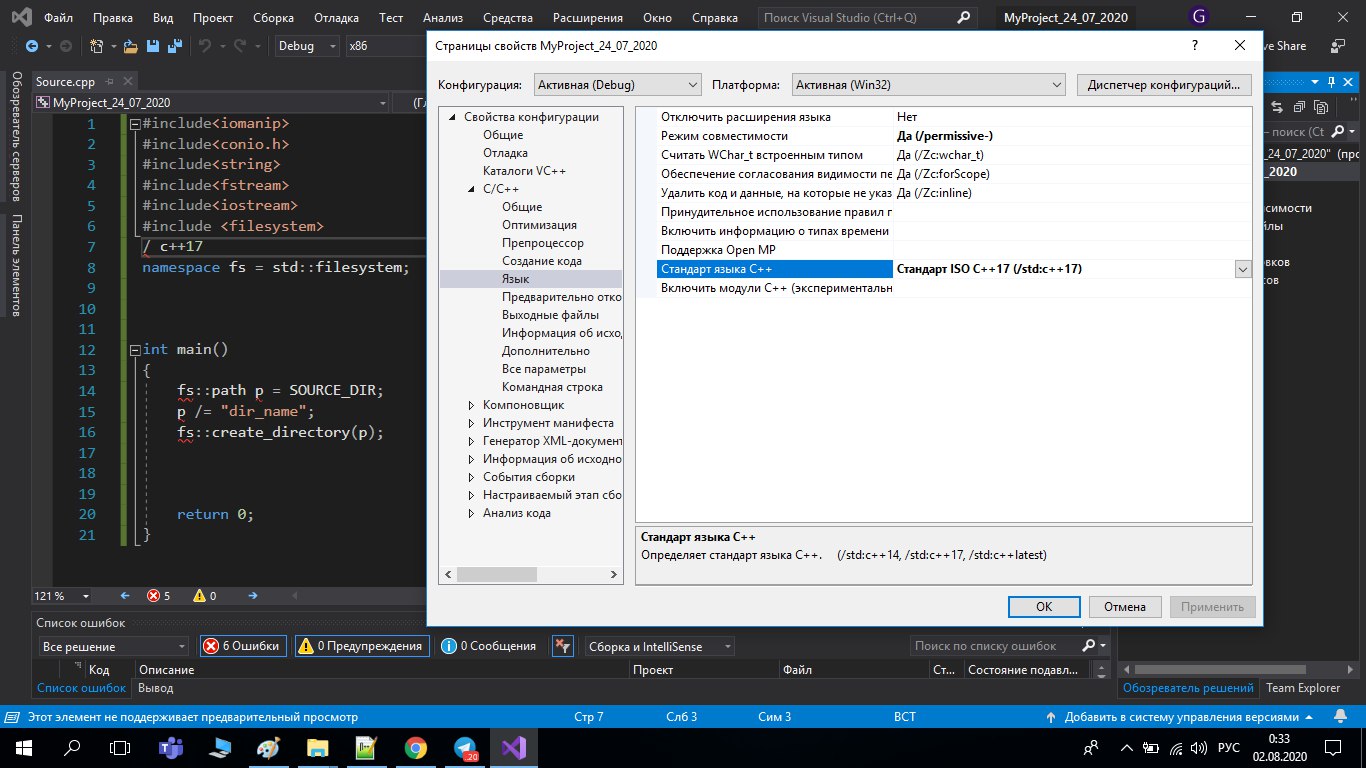Toggle the 0 Сообщения filter button

[x=489, y=646]
